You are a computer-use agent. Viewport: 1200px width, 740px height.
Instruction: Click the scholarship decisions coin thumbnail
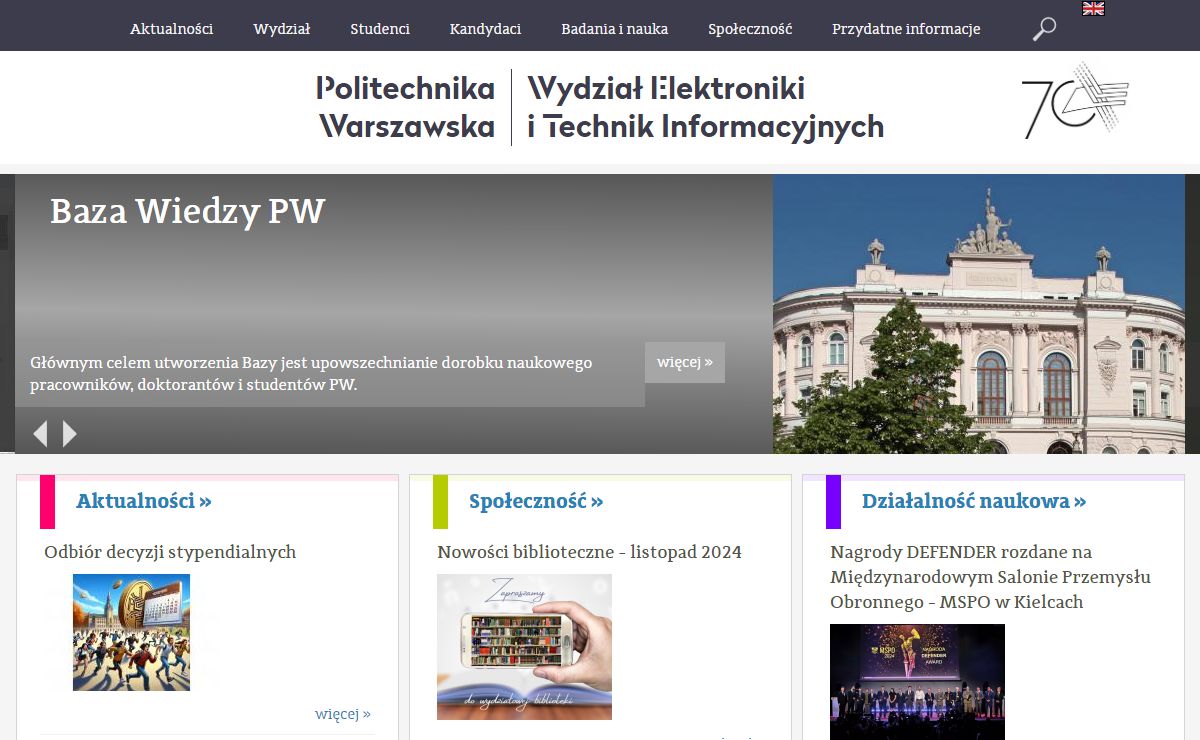pyautogui.click(x=131, y=632)
